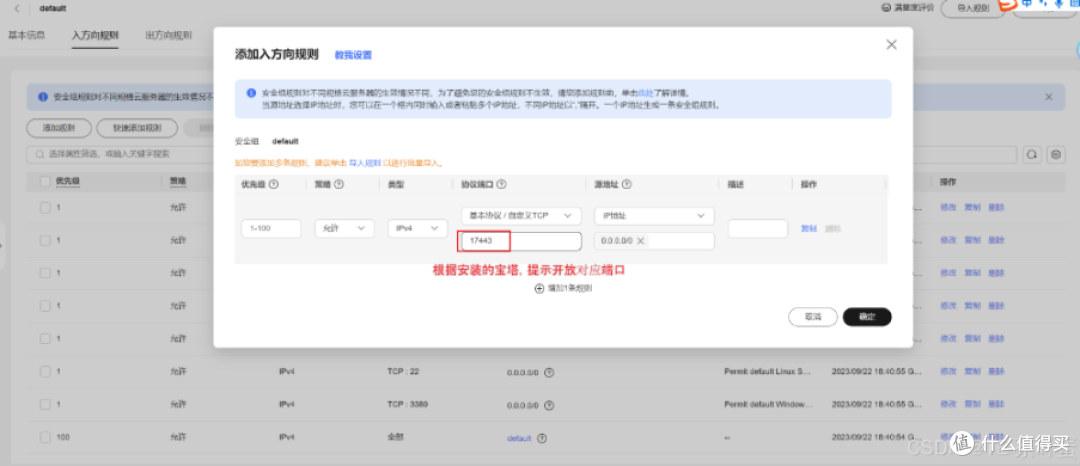
Task: Click the 快速添加规则 button
Action: tap(137, 128)
